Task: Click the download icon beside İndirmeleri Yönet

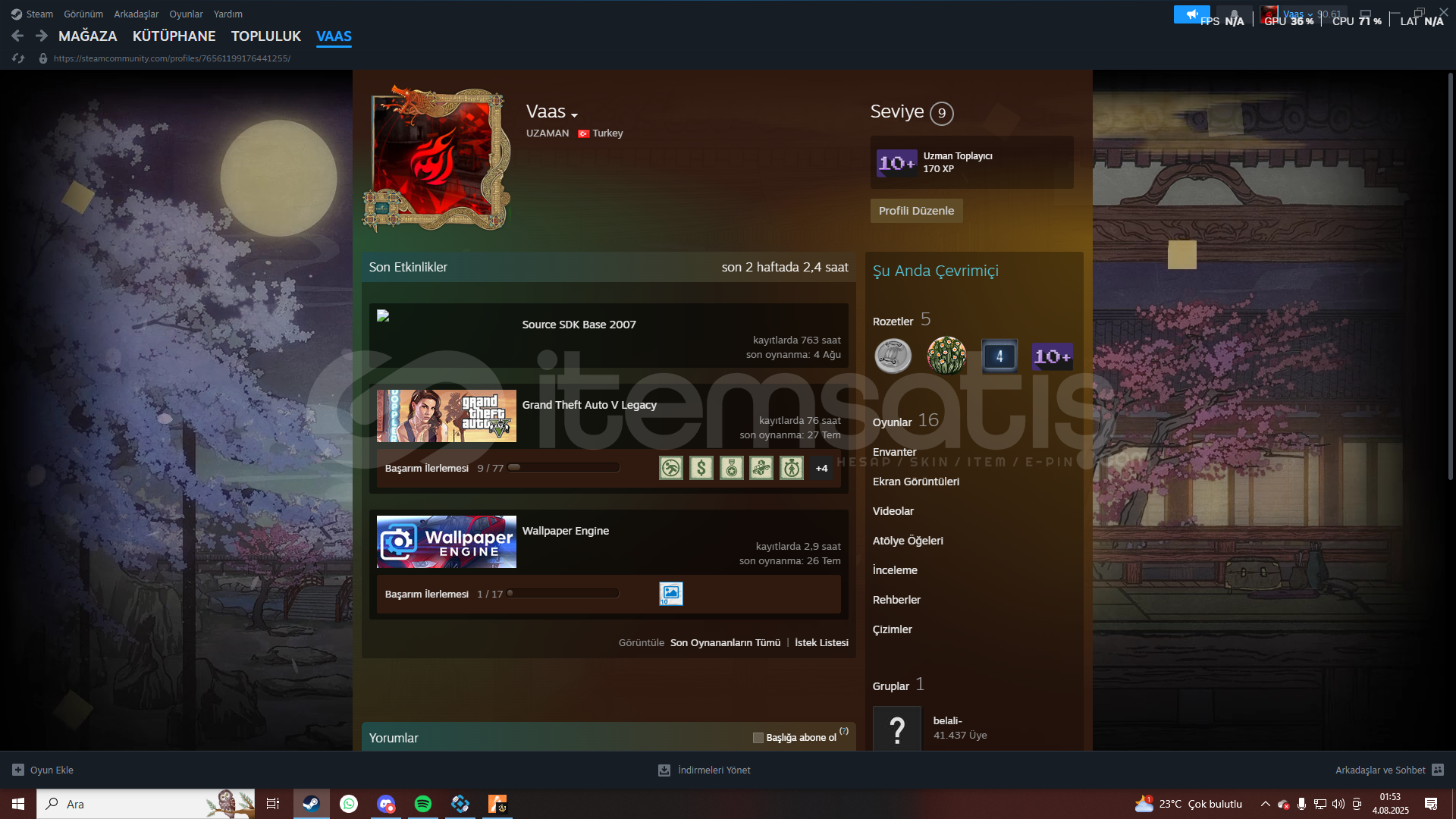Action: coord(664,770)
